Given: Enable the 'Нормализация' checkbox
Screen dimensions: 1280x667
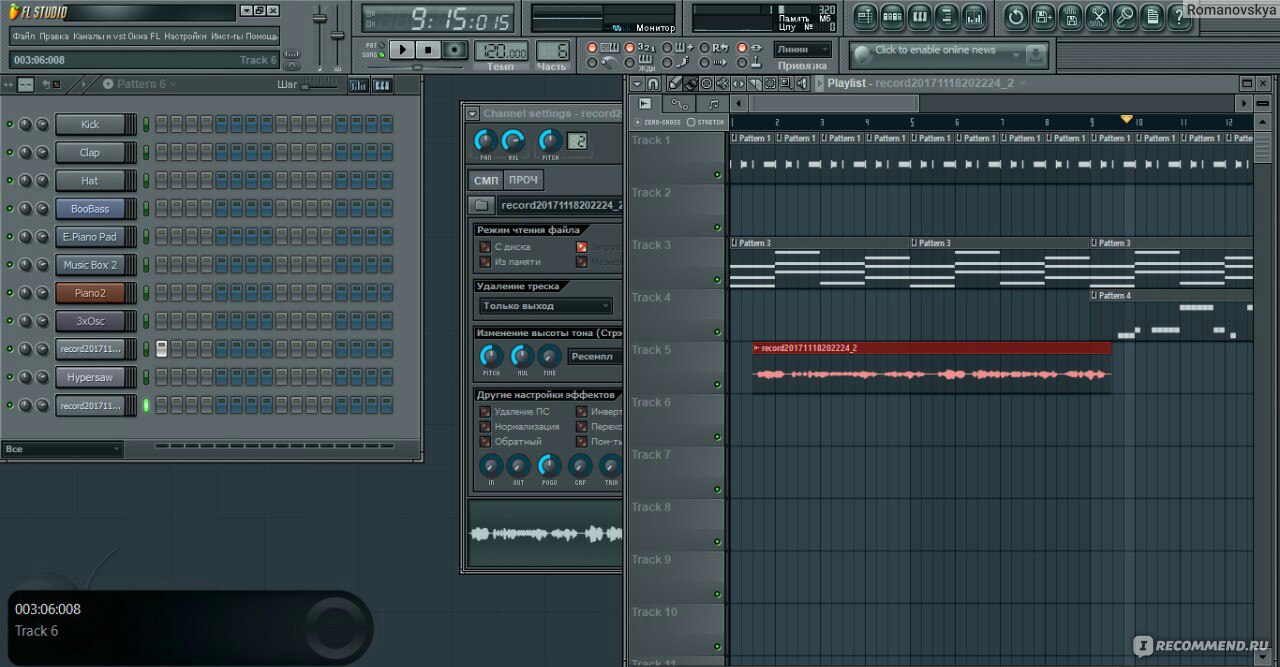Looking at the screenshot, I should click(x=485, y=427).
